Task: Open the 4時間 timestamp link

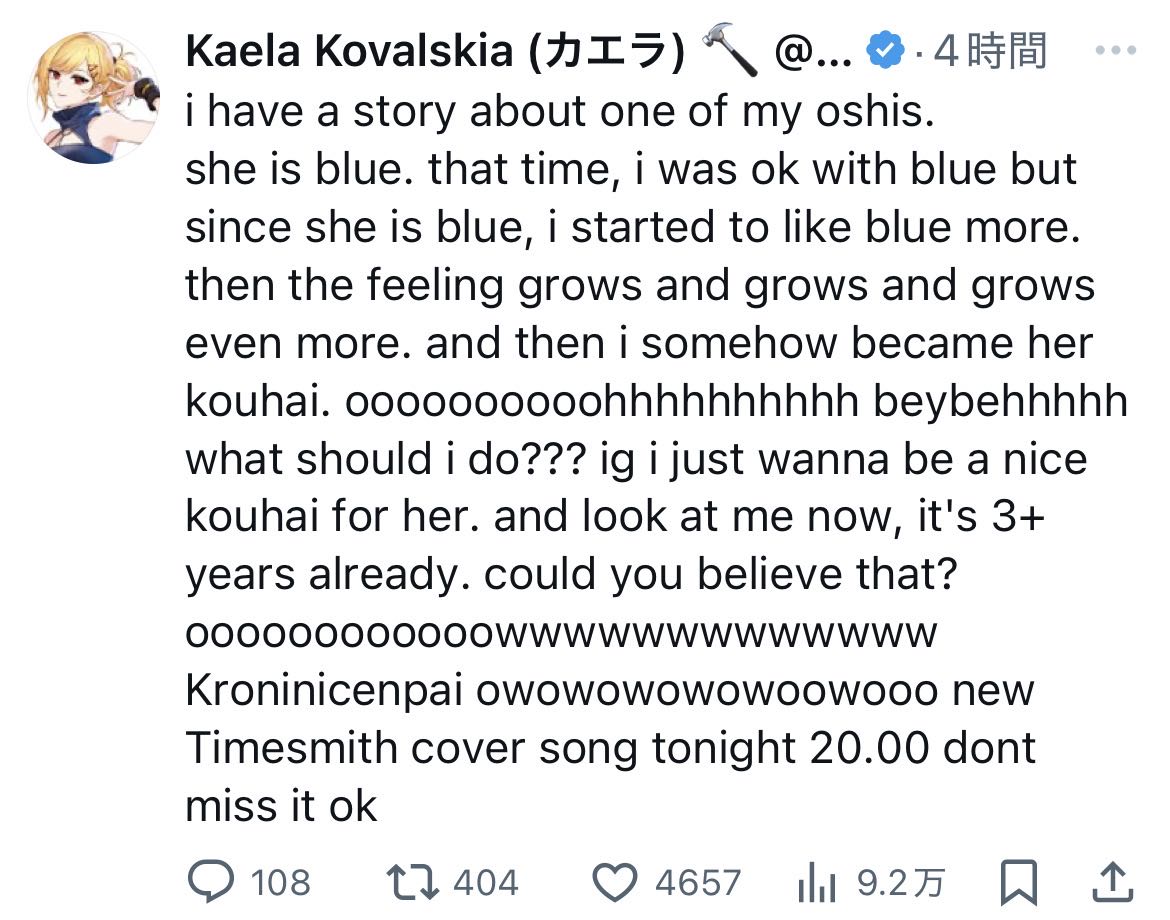Action: 990,52
